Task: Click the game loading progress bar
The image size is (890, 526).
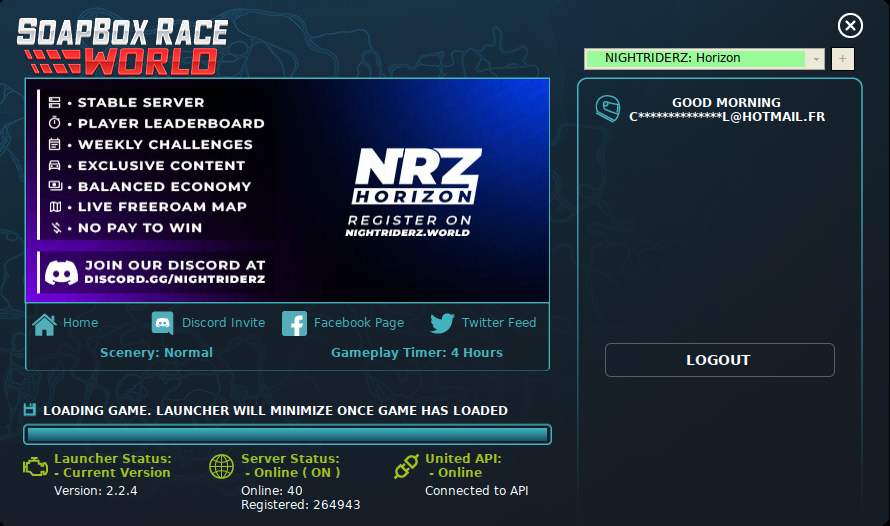Action: [x=287, y=434]
